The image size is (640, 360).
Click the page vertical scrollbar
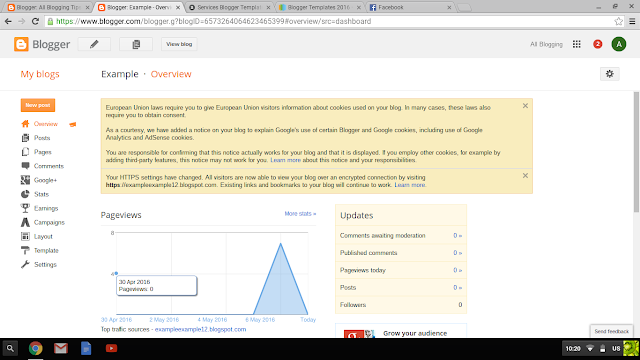click(636, 152)
